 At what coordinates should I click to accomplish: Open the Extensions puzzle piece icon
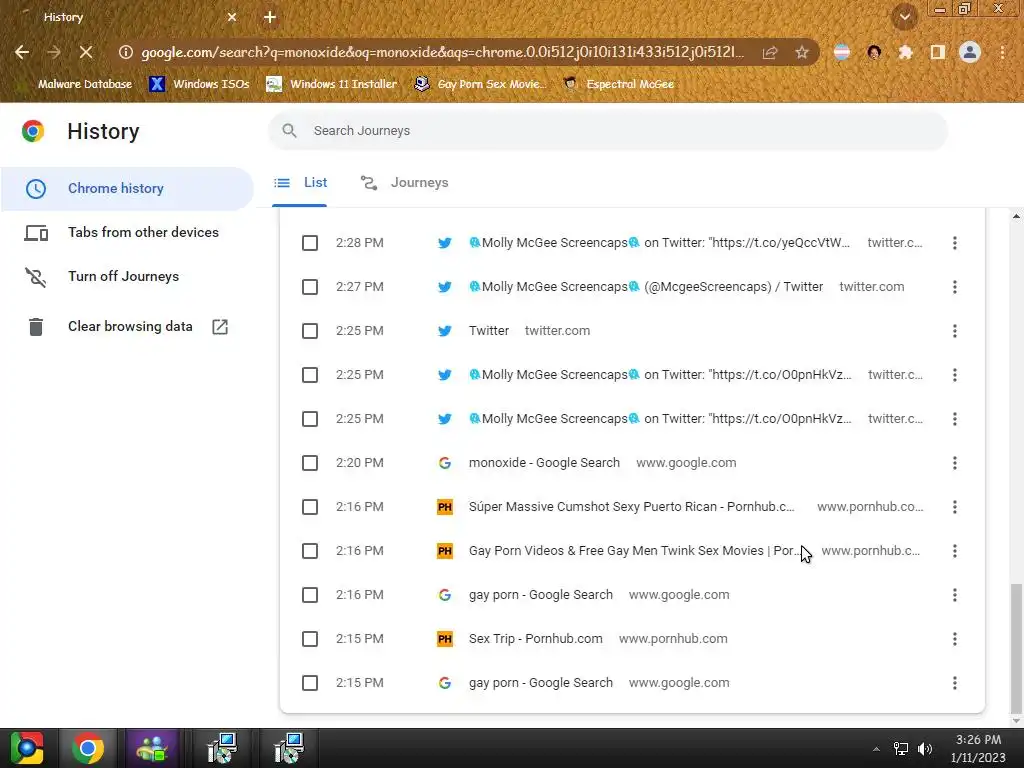click(905, 52)
